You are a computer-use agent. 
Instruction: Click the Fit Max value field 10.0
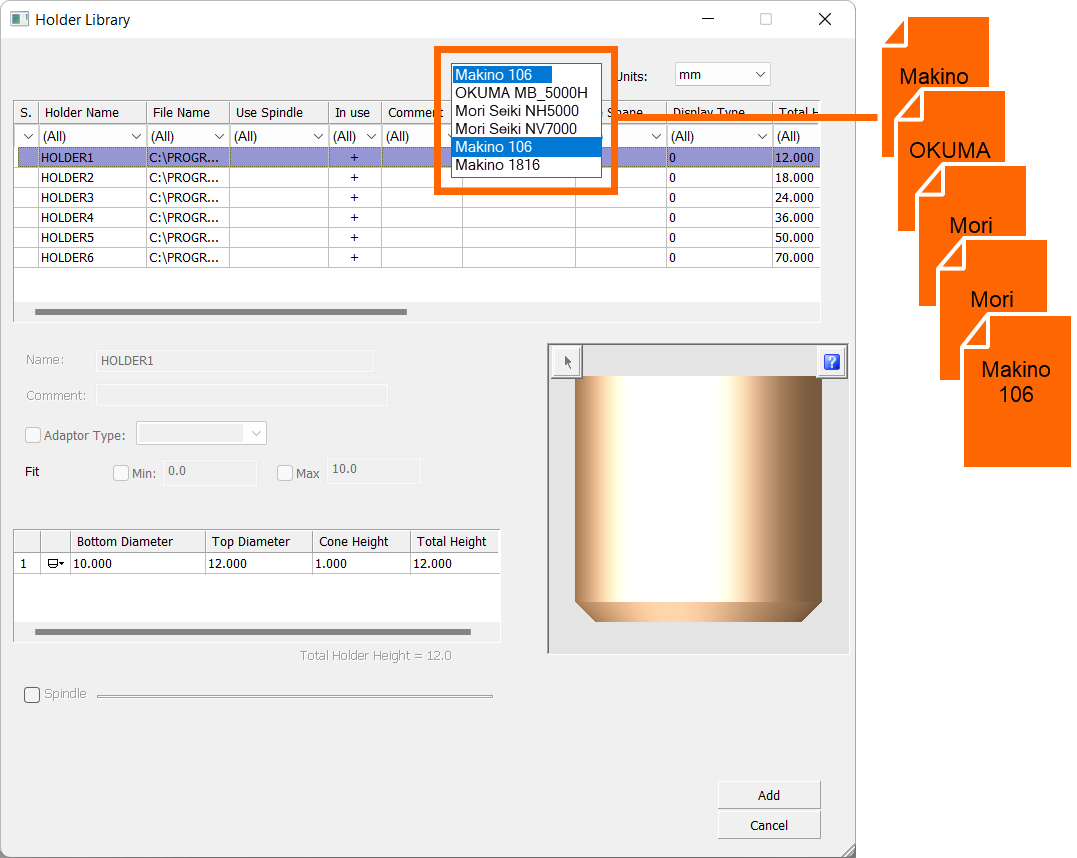(374, 471)
